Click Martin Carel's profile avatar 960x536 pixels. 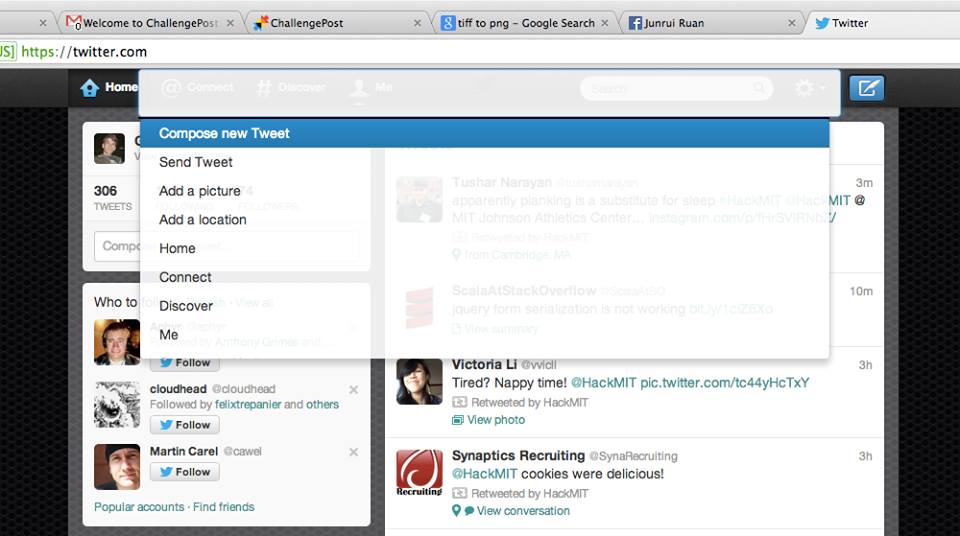[x=117, y=467]
